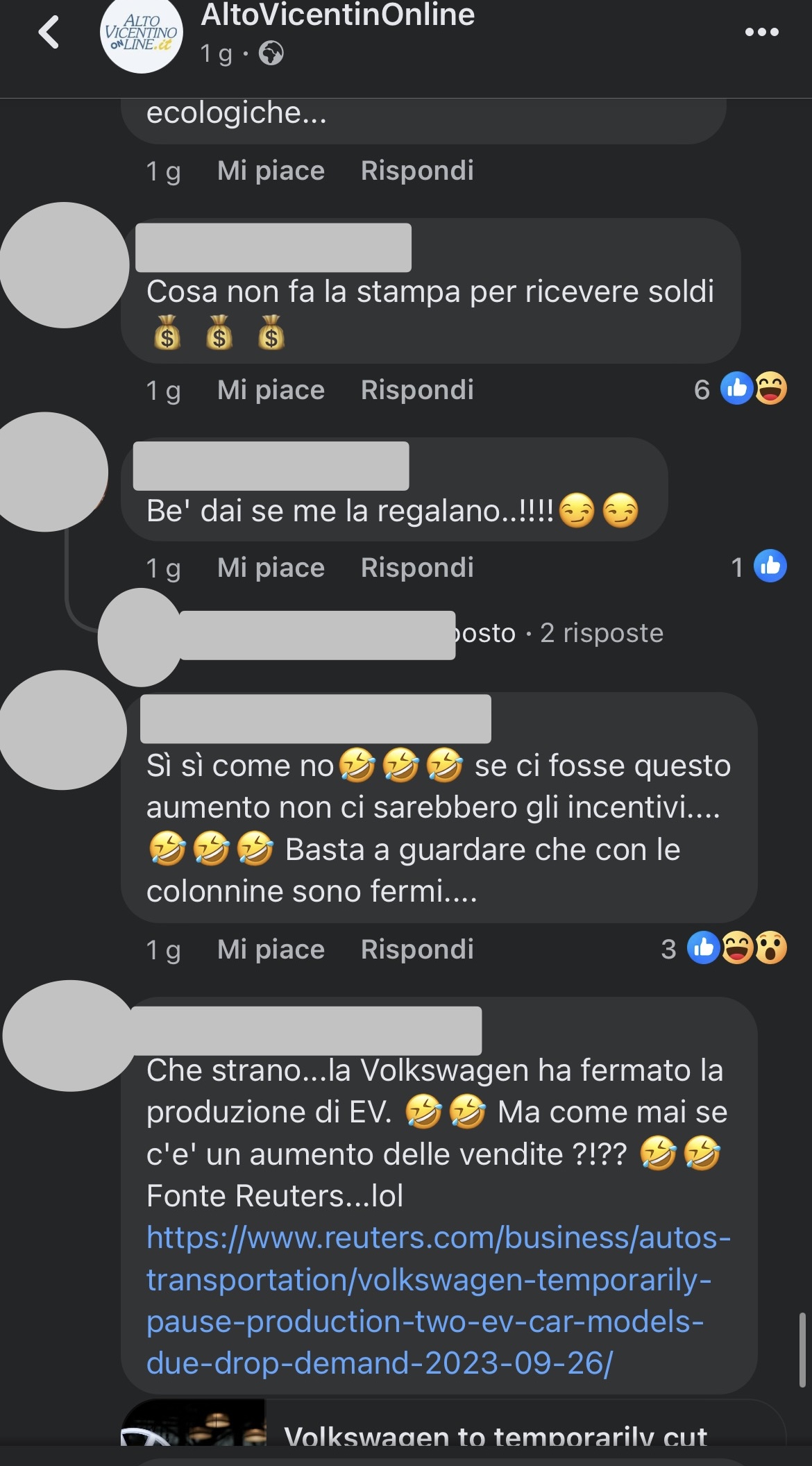The image size is (812, 1466).
Task: Like the 'Be' dai se me la regalano' comment
Action: click(271, 568)
